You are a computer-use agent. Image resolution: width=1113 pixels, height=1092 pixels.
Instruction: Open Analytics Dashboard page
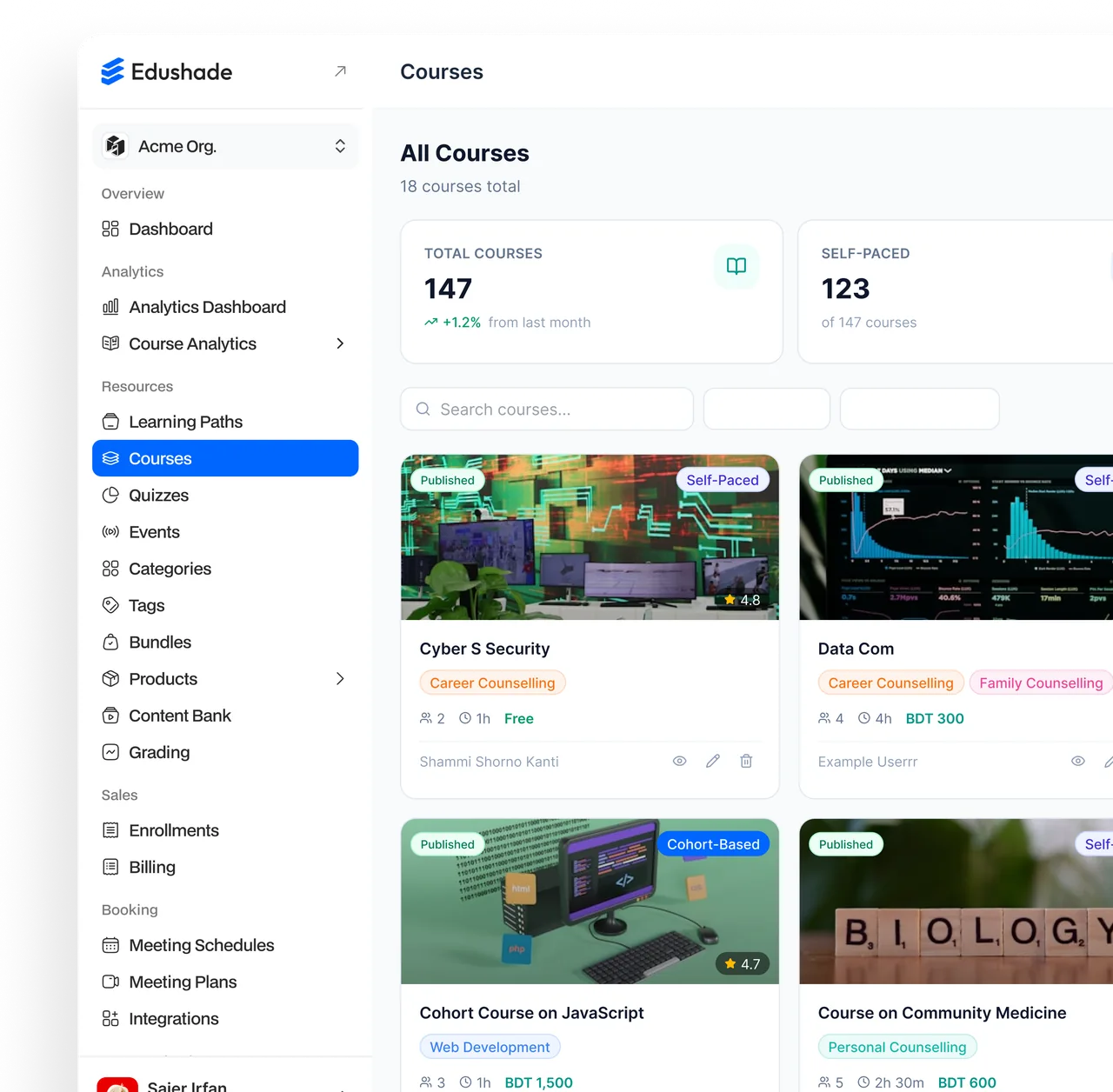click(x=225, y=307)
